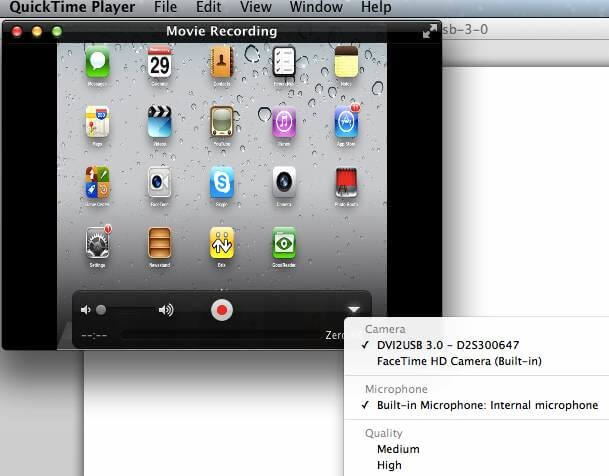
Task: Open the Videos clapperboard icon
Action: (x=159, y=122)
